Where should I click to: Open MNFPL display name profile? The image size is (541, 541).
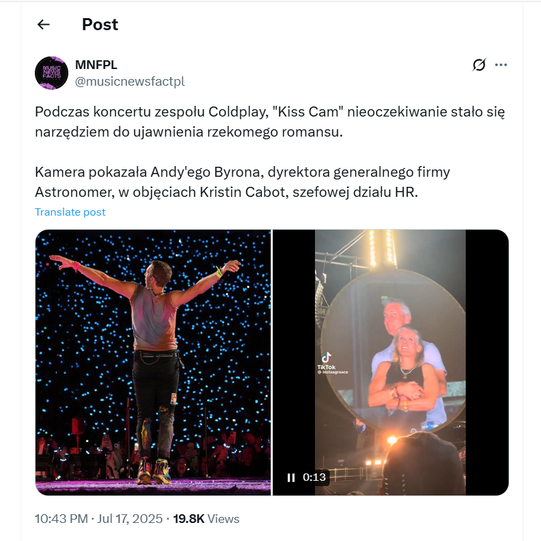pos(96,65)
